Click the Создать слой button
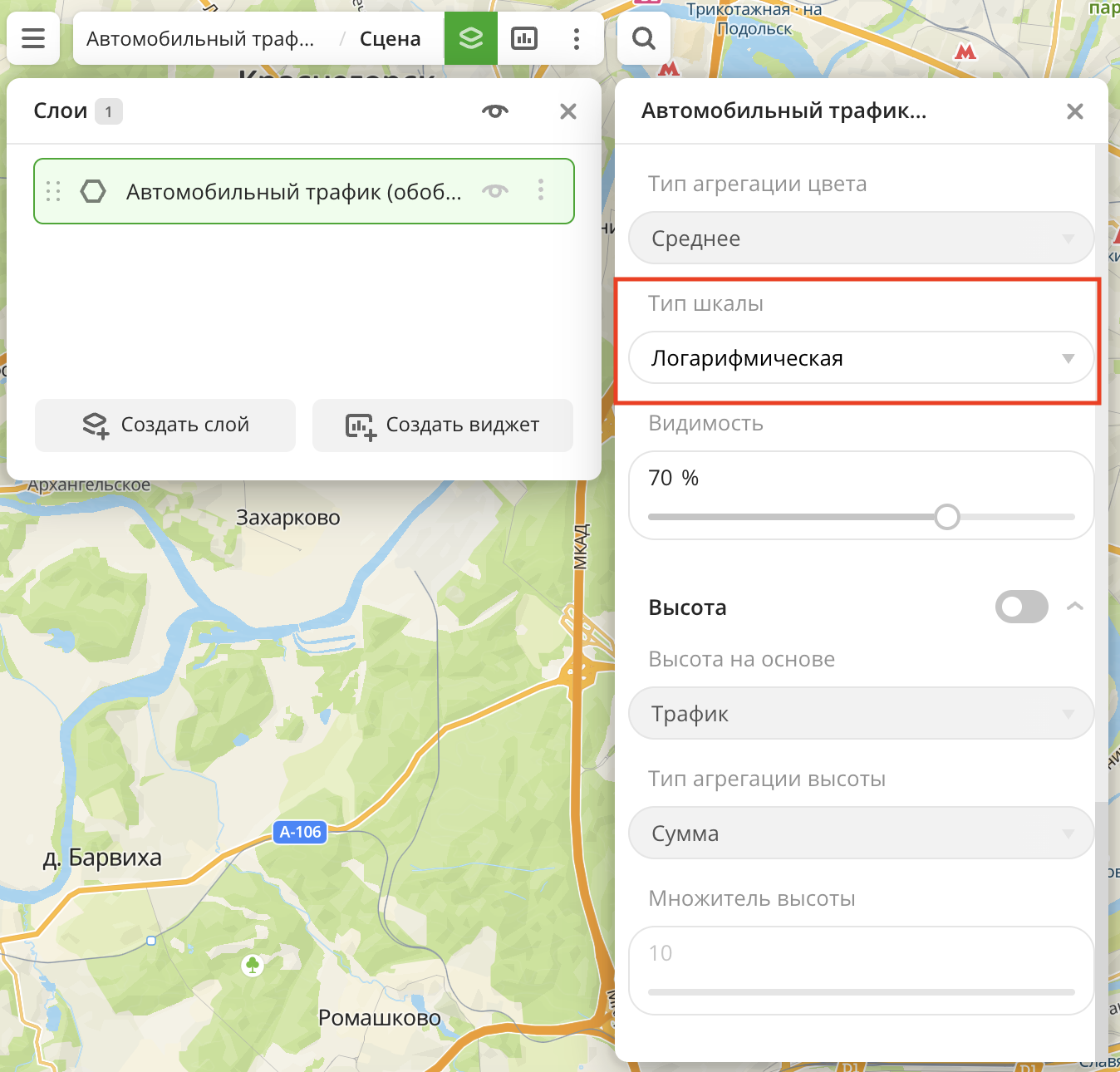 [x=165, y=425]
